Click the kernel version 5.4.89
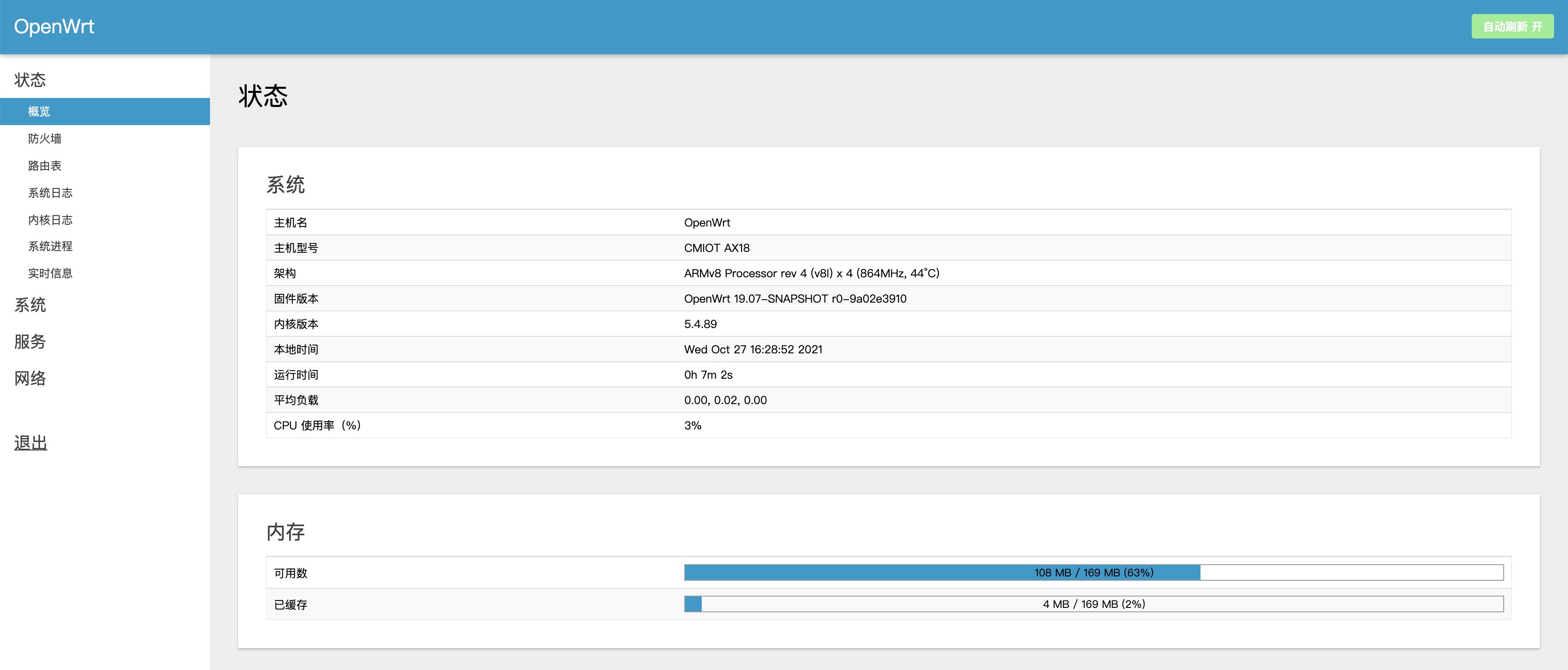The image size is (1568, 670). point(700,325)
